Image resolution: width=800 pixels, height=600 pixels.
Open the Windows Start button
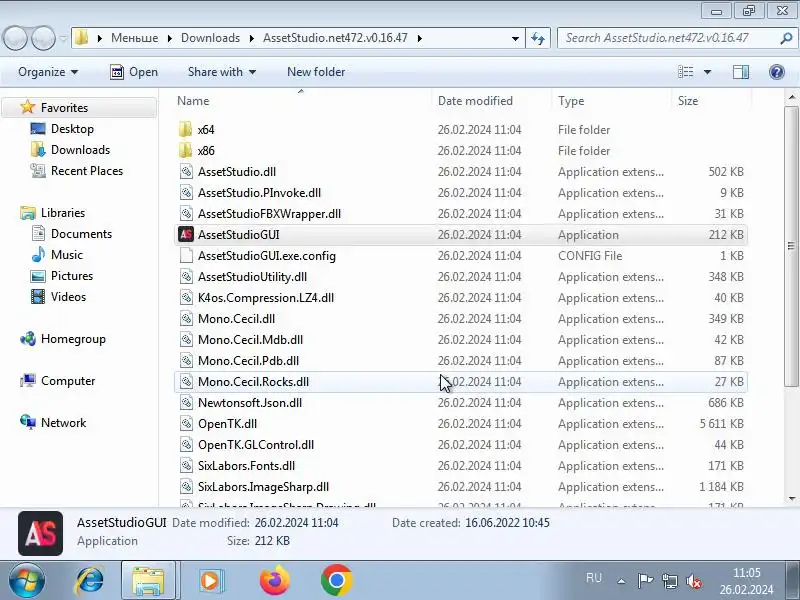[26, 580]
